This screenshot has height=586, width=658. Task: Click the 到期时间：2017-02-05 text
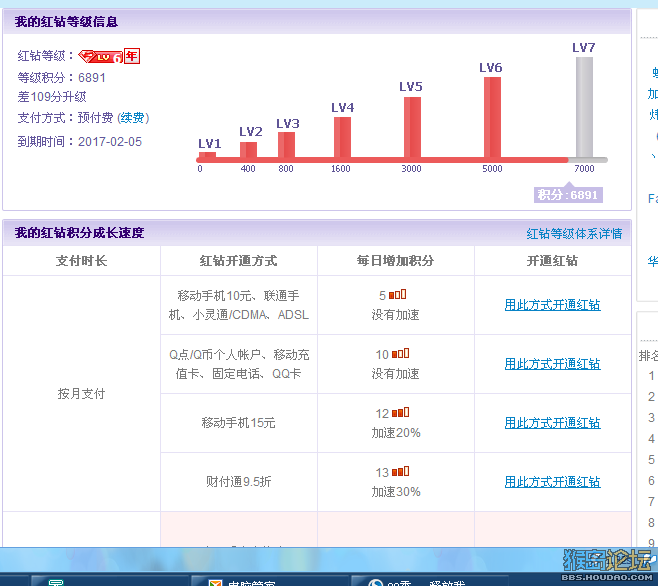[x=79, y=141]
